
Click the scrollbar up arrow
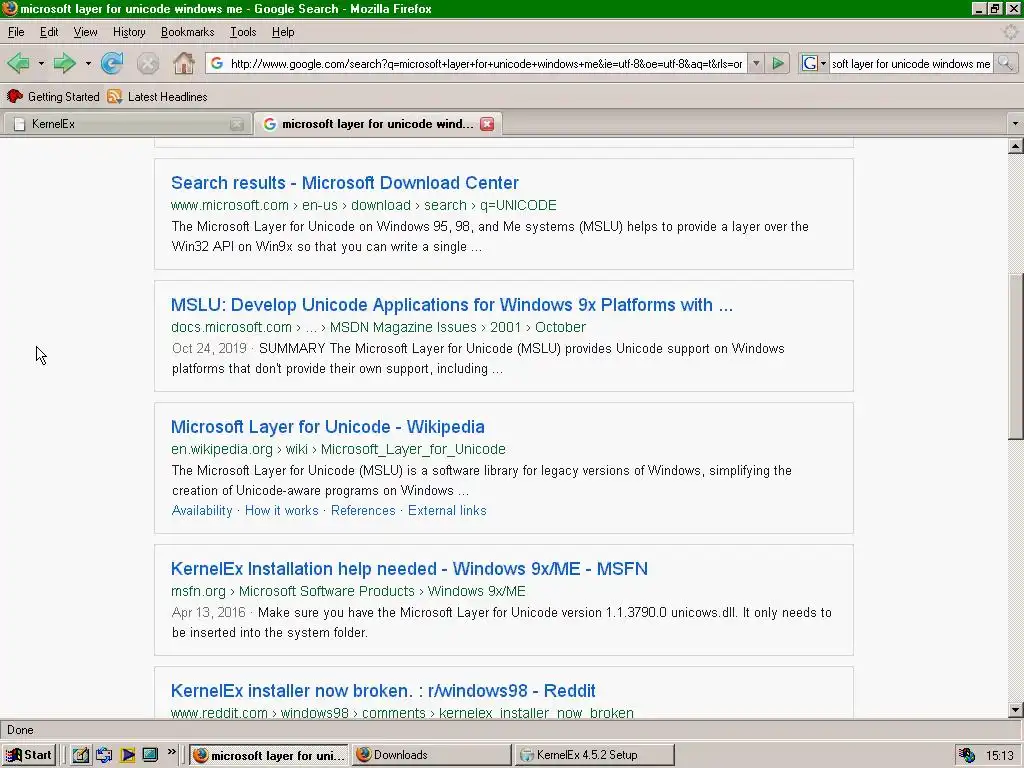[x=1015, y=146]
